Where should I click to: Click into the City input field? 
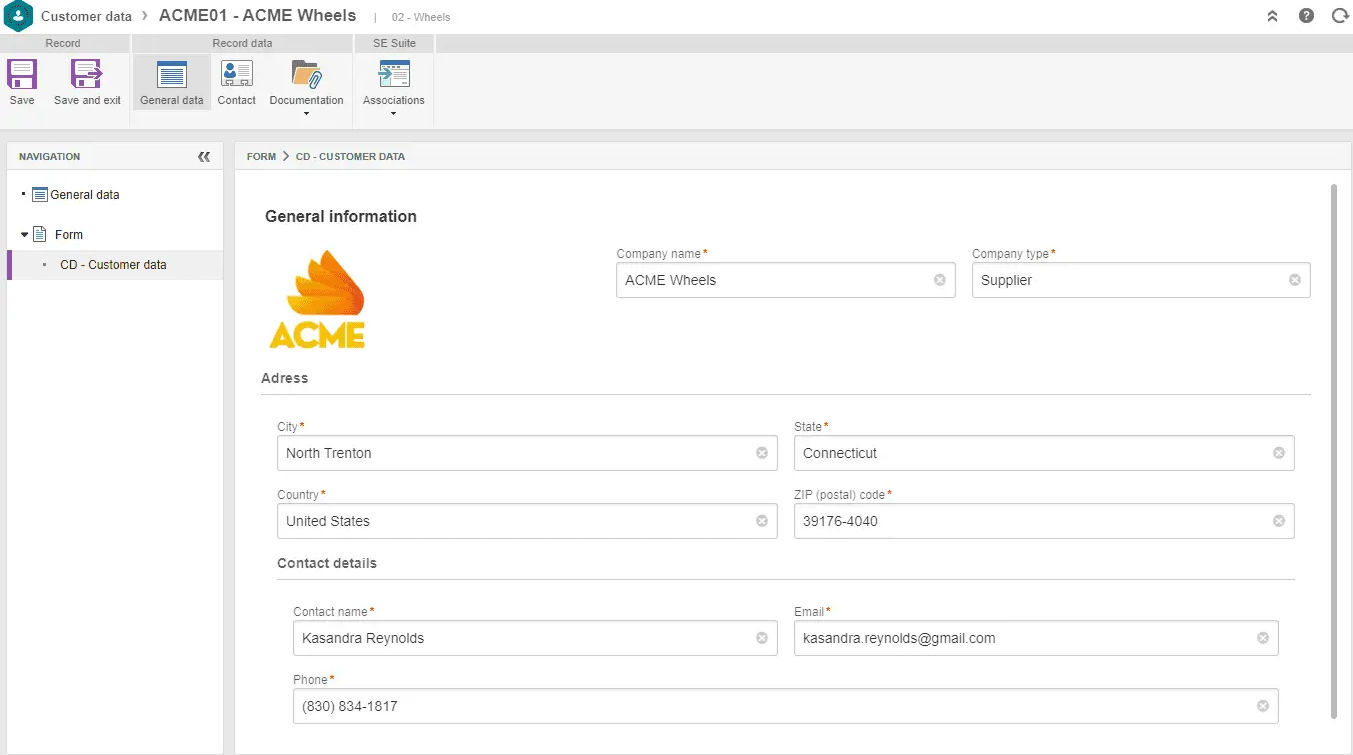point(515,453)
